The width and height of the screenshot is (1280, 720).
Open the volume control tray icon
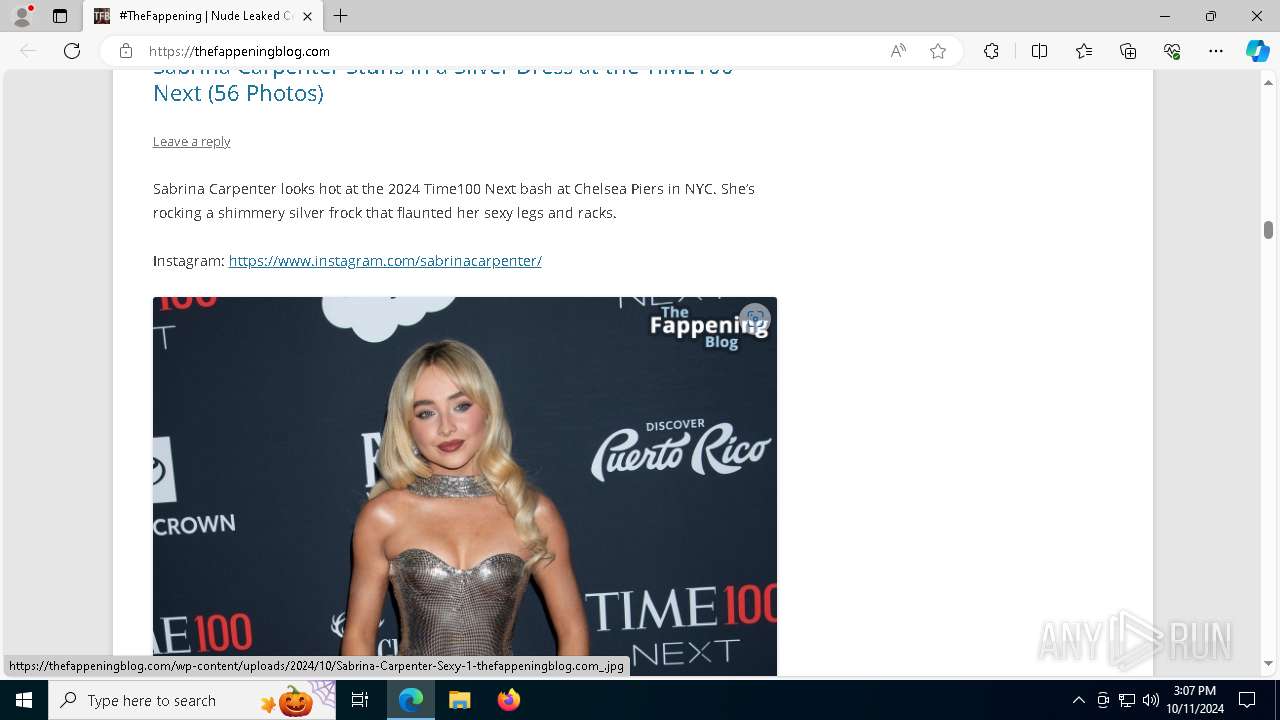(x=1150, y=700)
